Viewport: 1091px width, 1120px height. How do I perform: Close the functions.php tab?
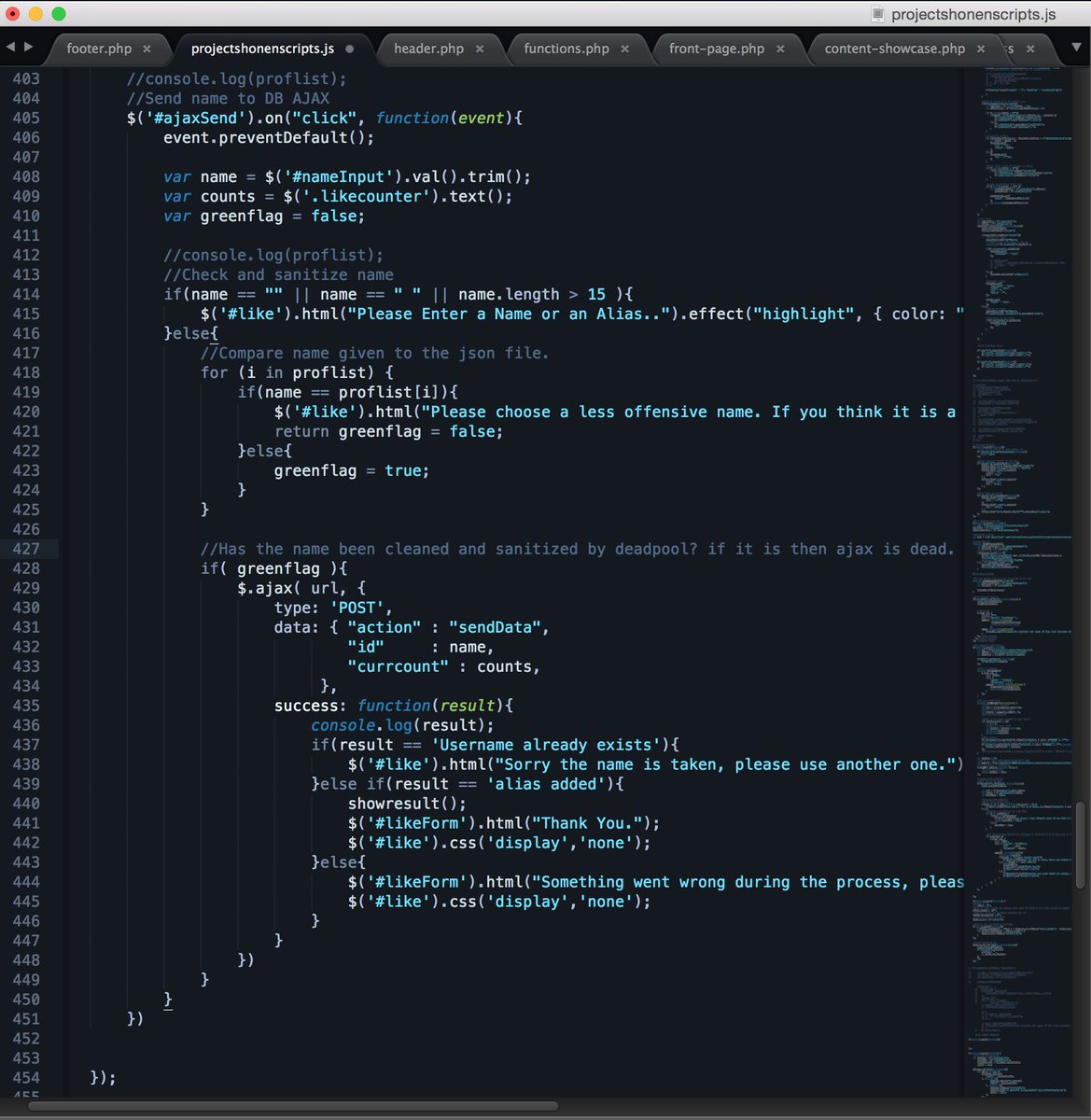pyautogui.click(x=624, y=49)
